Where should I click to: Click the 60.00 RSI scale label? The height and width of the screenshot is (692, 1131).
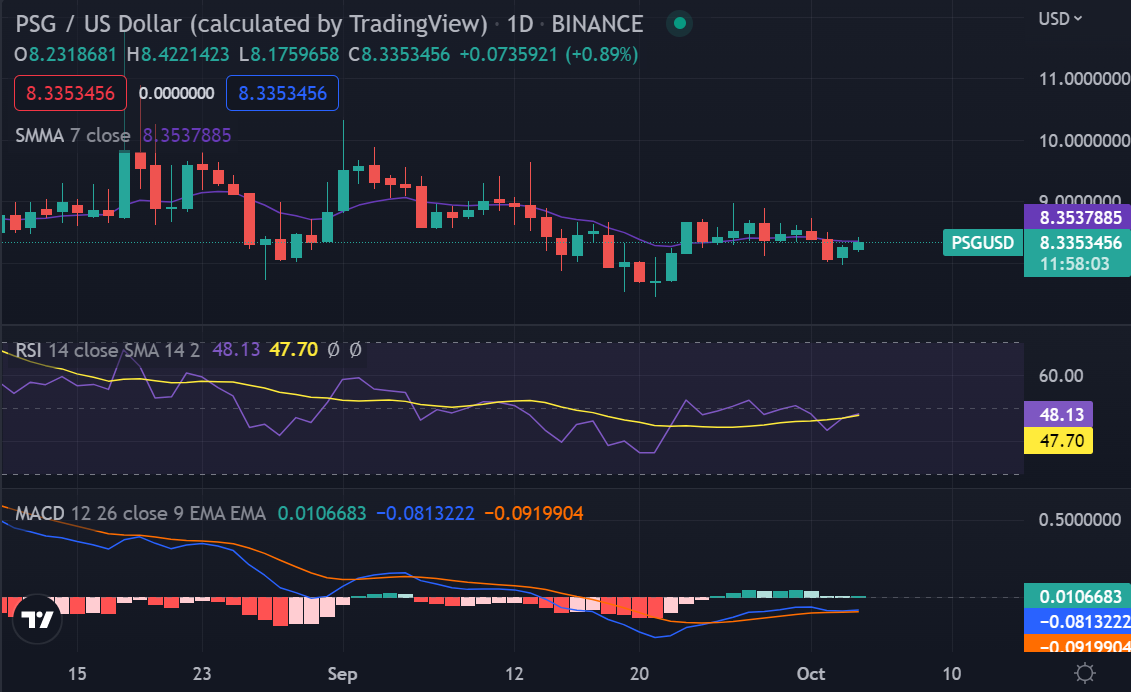pyautogui.click(x=1060, y=375)
